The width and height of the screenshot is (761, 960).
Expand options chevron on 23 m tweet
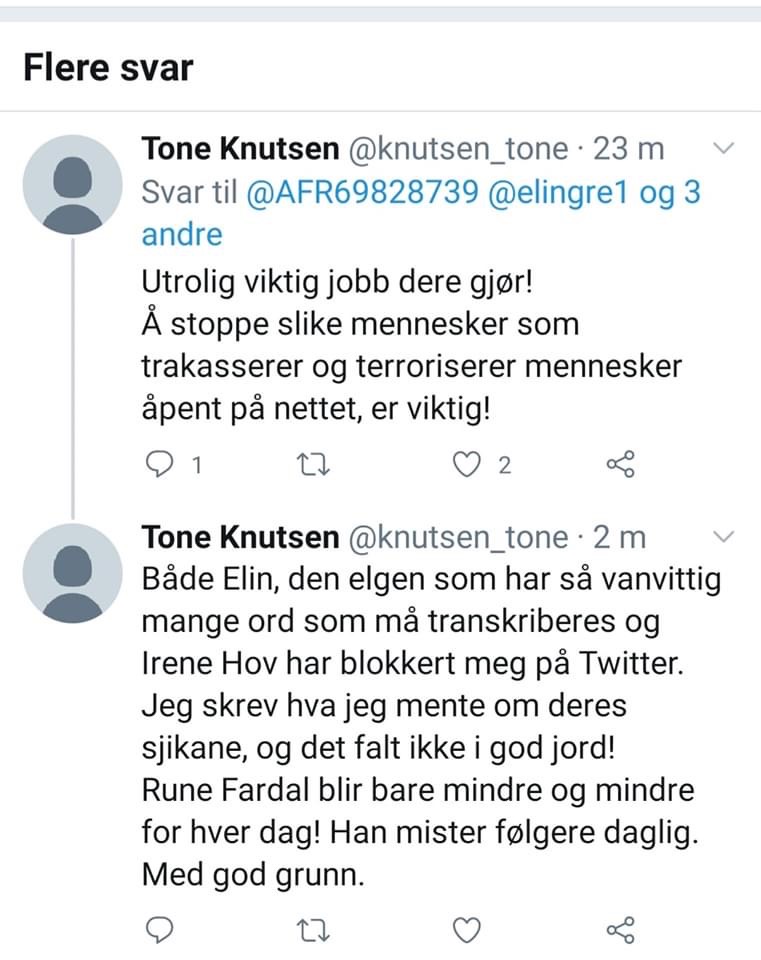[x=724, y=148]
